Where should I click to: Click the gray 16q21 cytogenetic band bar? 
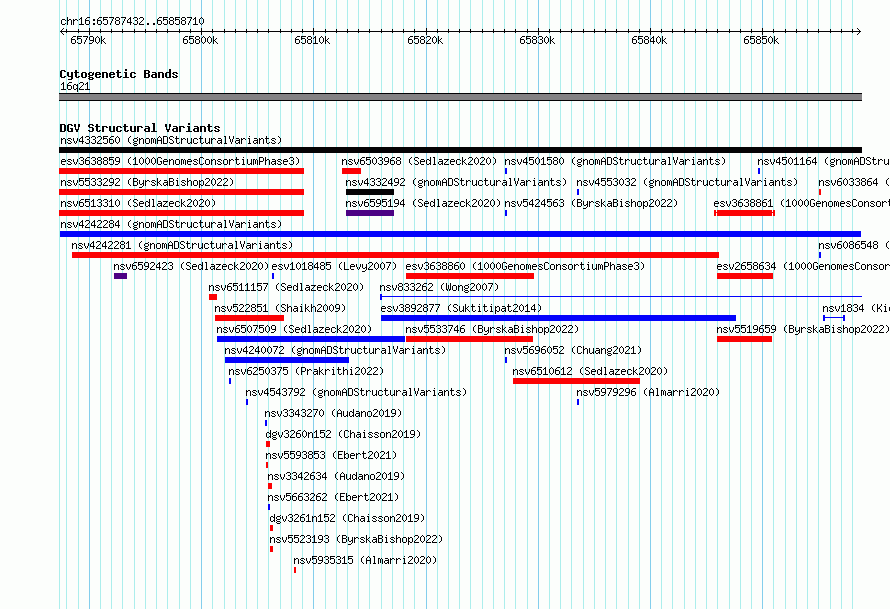click(x=460, y=97)
